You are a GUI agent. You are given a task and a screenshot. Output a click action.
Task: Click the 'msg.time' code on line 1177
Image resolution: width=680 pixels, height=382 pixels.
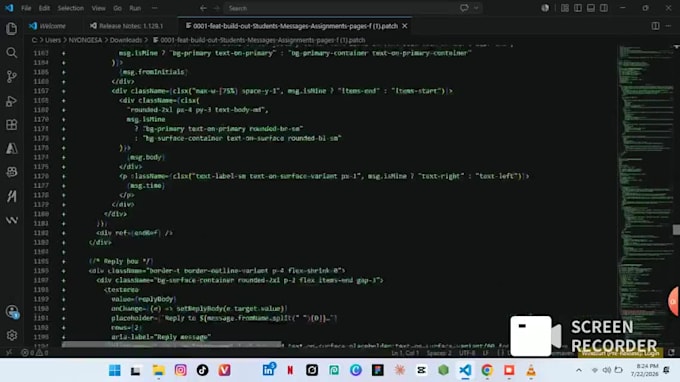point(146,186)
